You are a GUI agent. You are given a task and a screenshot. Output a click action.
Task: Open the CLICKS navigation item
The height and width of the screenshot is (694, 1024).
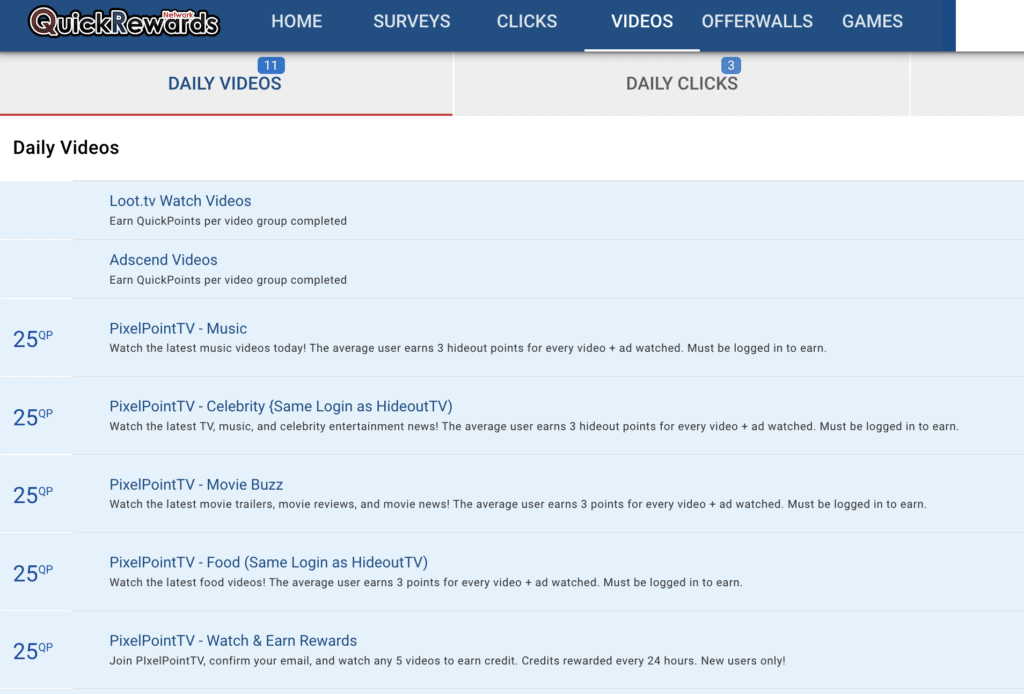coord(527,21)
